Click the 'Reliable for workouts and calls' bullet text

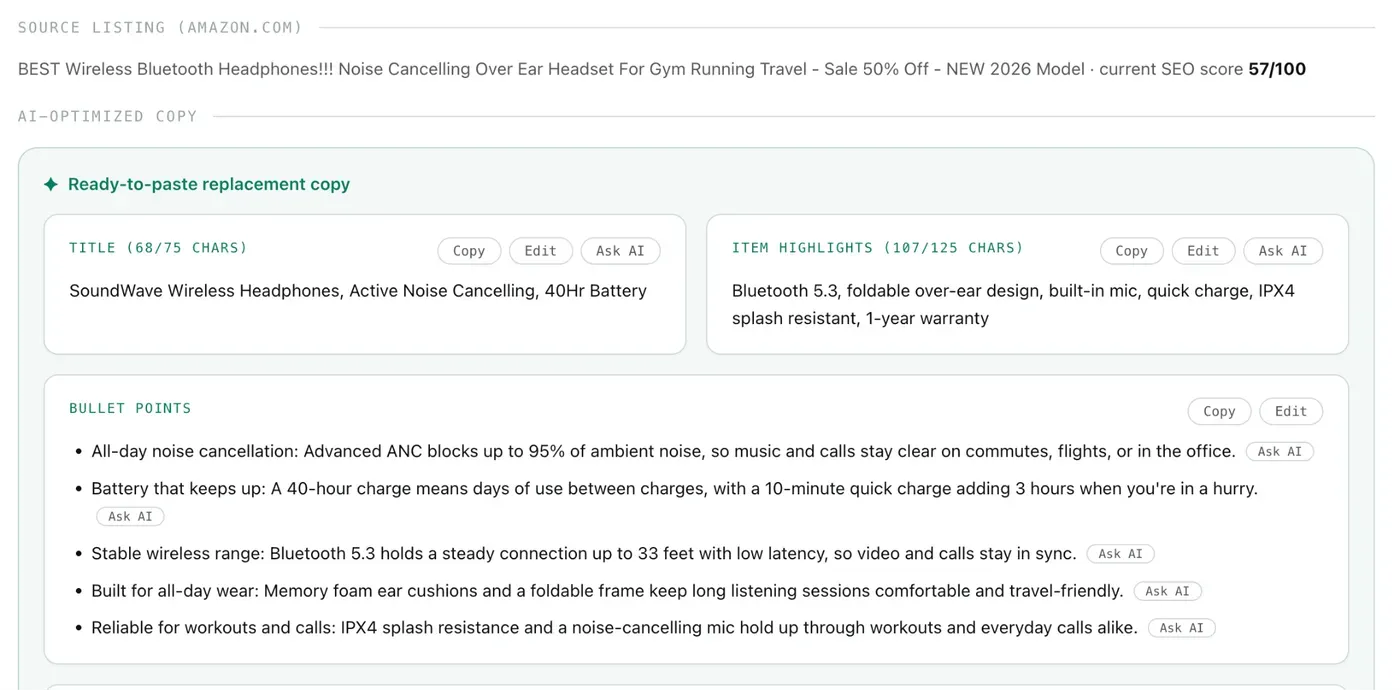(614, 628)
